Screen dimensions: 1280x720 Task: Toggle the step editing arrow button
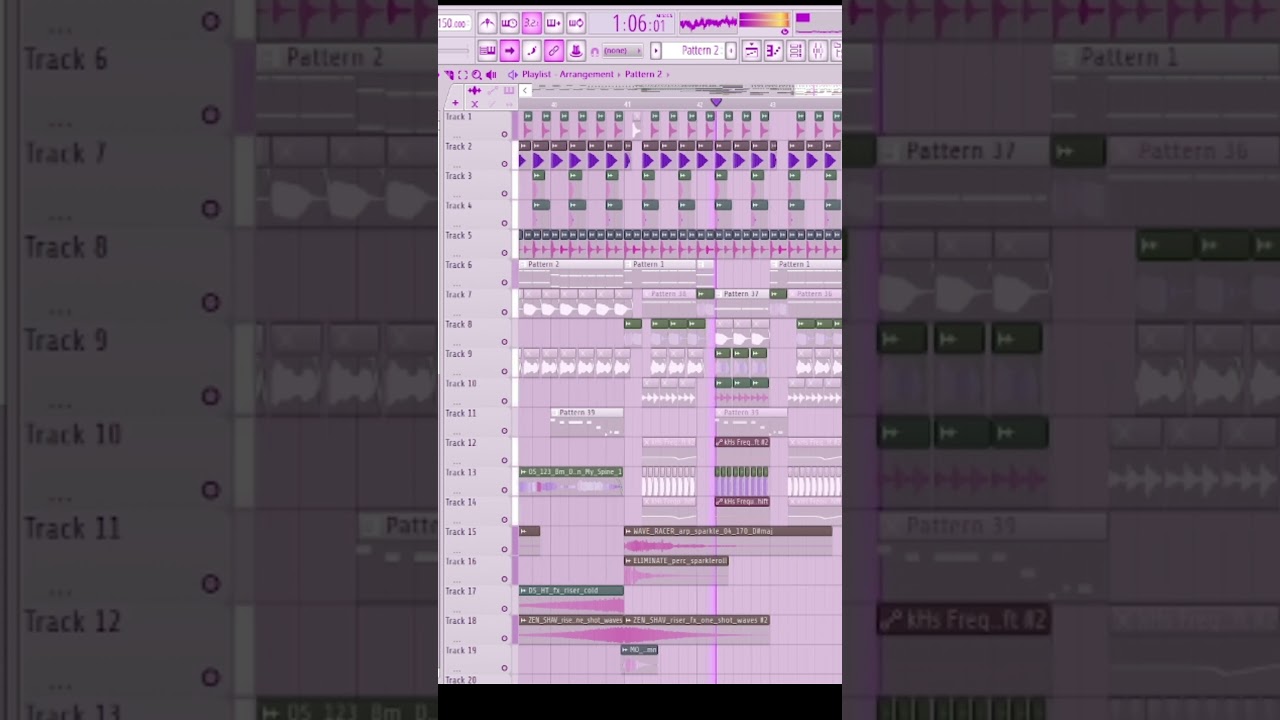pyautogui.click(x=510, y=51)
